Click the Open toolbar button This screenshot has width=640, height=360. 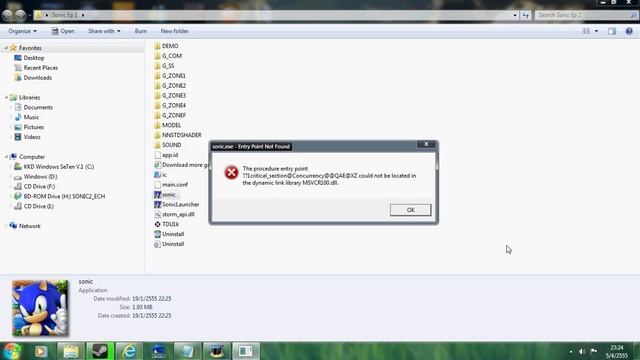[x=63, y=31]
